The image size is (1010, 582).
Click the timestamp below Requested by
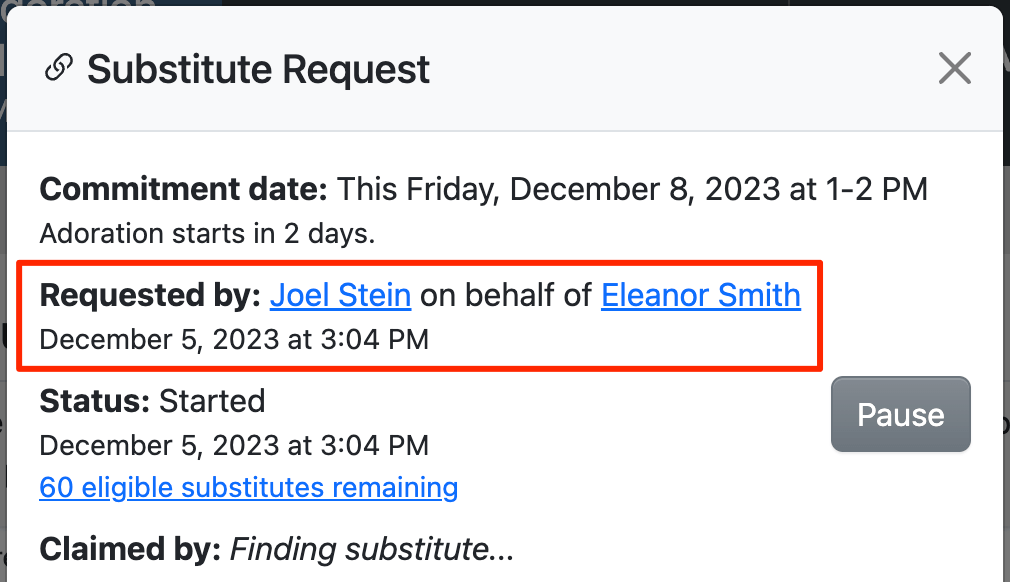coord(234,339)
